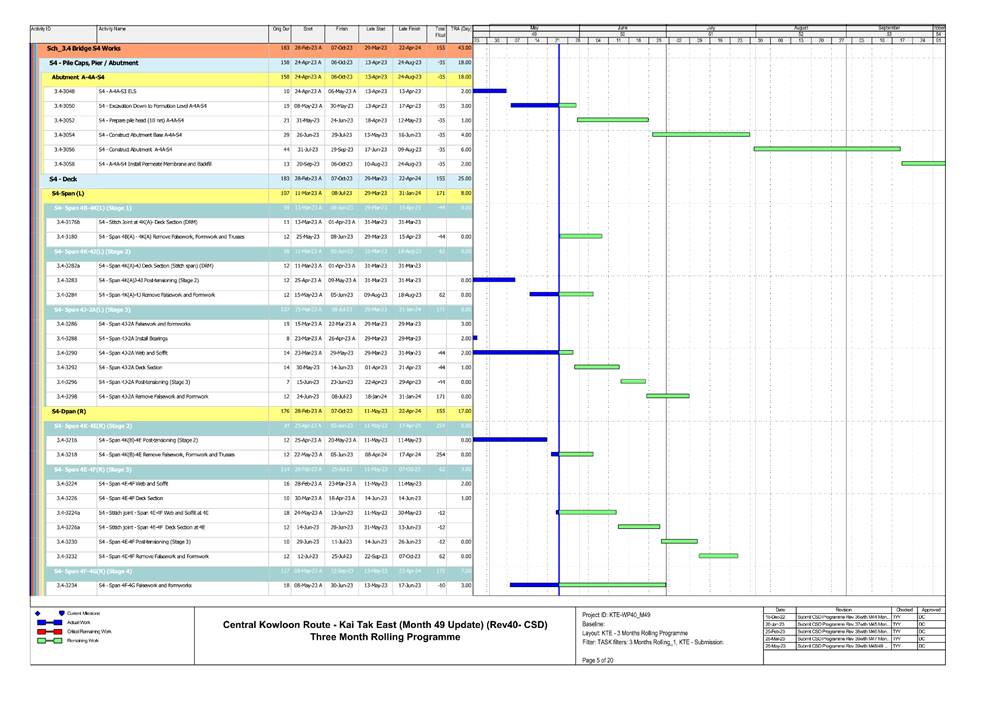Screen dimensions: 1002x708
Task: Click the green Gantt bar for activity 3.4-3298
Action: [667, 396]
